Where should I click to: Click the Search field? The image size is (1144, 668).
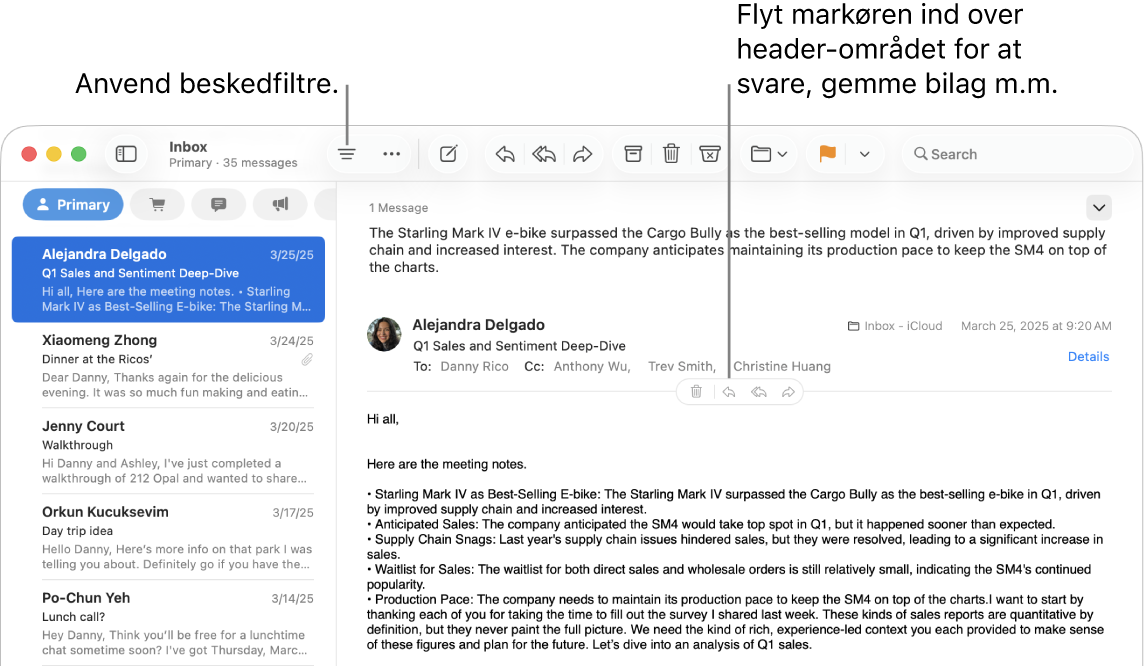(x=1018, y=154)
